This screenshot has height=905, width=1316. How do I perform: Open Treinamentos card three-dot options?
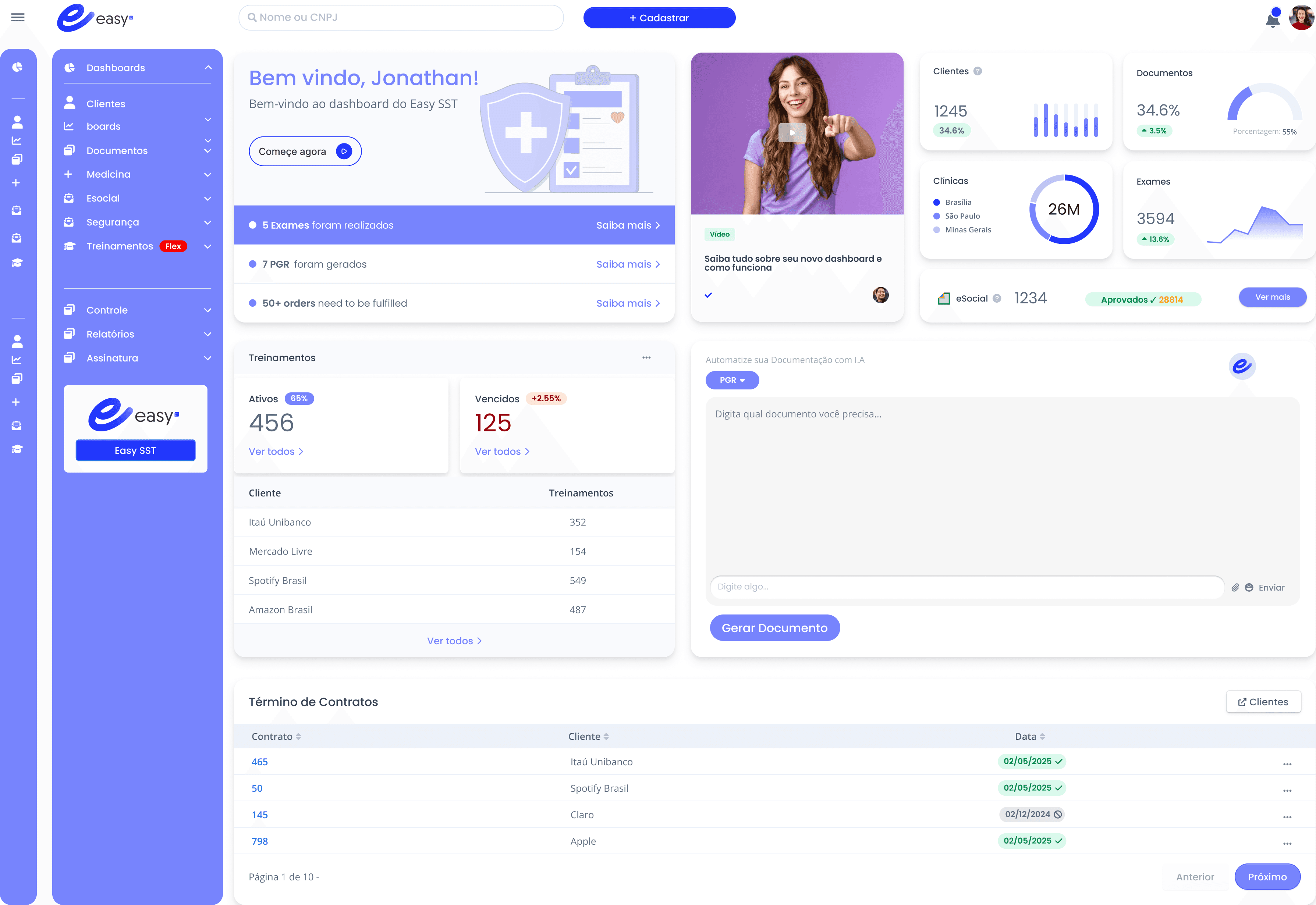coord(646,357)
